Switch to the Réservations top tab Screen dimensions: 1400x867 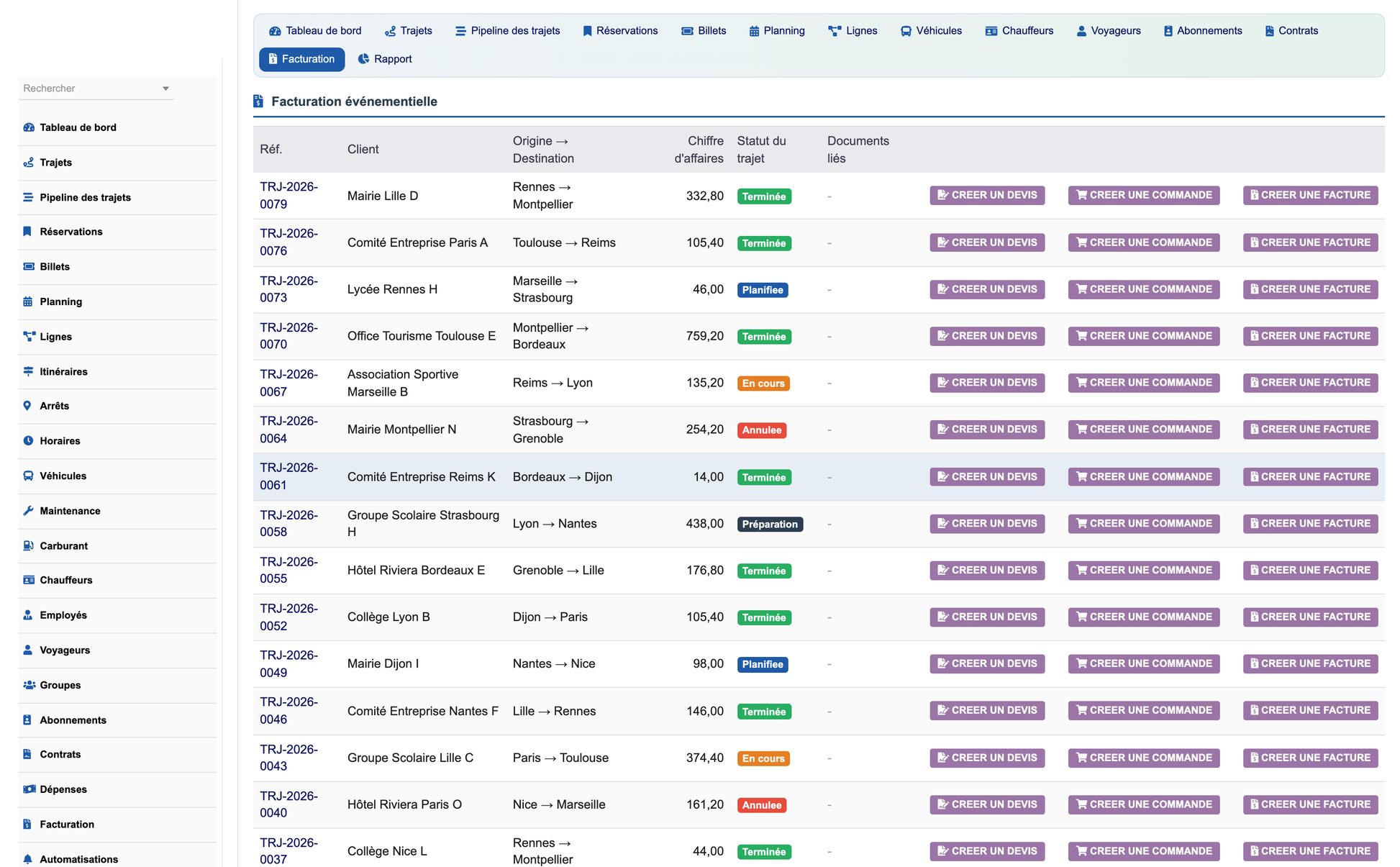[620, 31]
